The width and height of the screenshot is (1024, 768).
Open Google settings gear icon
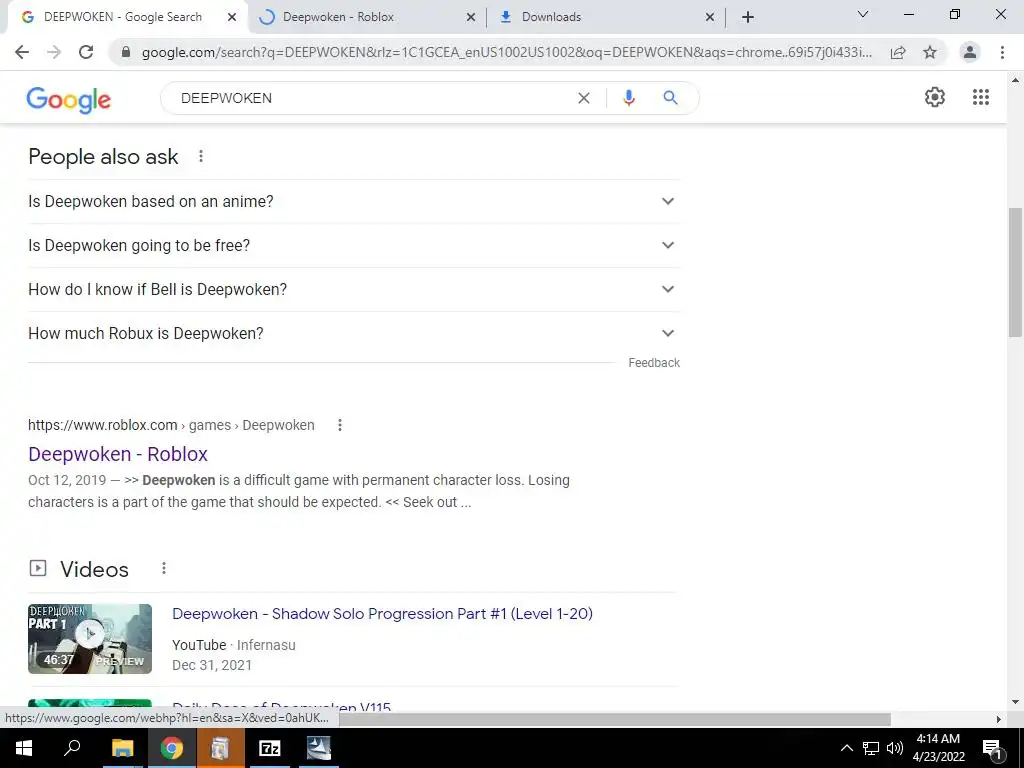click(x=935, y=97)
